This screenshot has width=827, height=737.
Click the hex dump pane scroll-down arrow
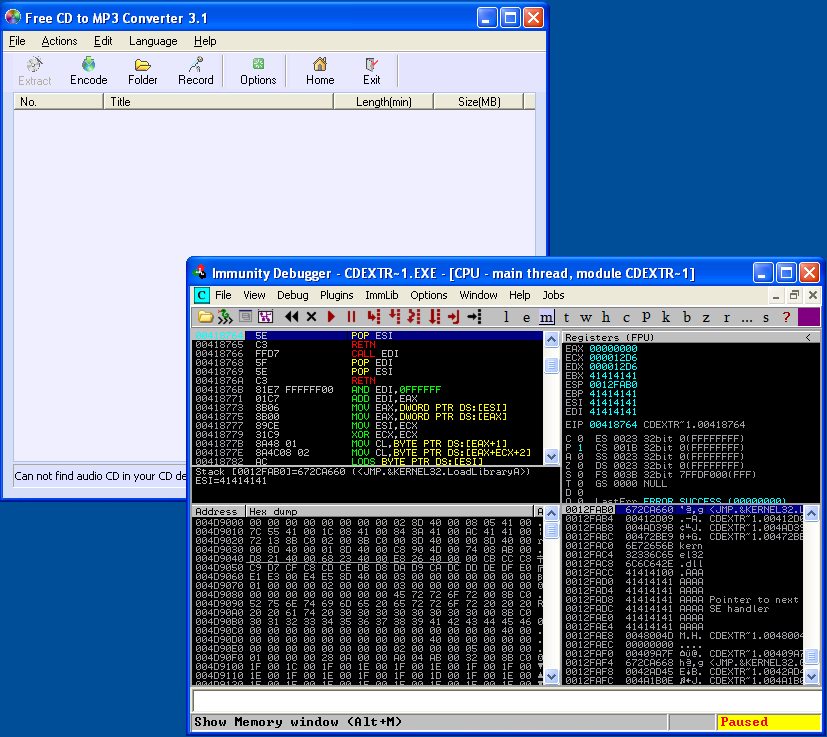click(551, 676)
